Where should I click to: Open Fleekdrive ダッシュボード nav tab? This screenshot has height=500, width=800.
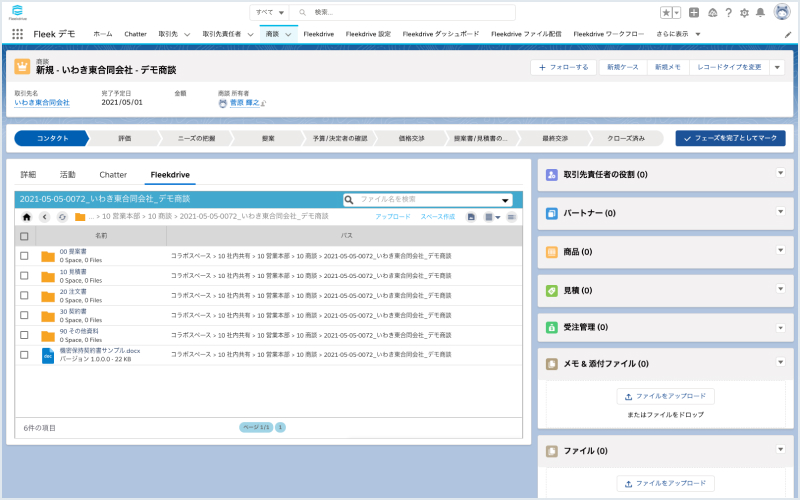[440, 34]
